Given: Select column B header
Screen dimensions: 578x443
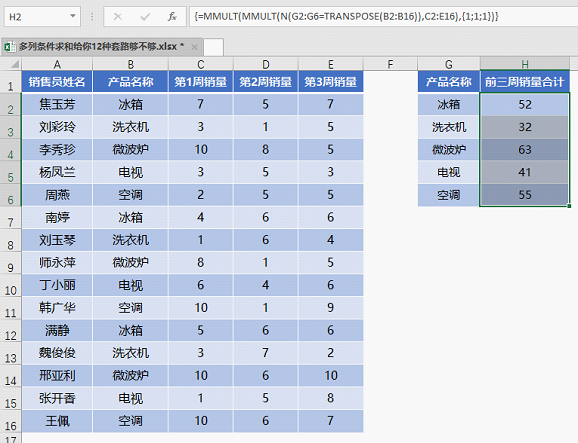Looking at the screenshot, I should pos(130,64).
